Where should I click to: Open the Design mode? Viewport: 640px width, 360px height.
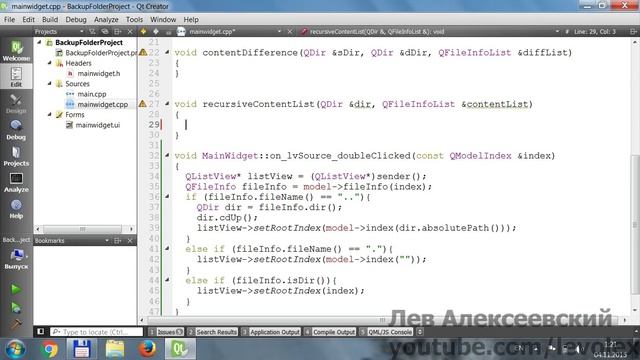click(x=16, y=104)
